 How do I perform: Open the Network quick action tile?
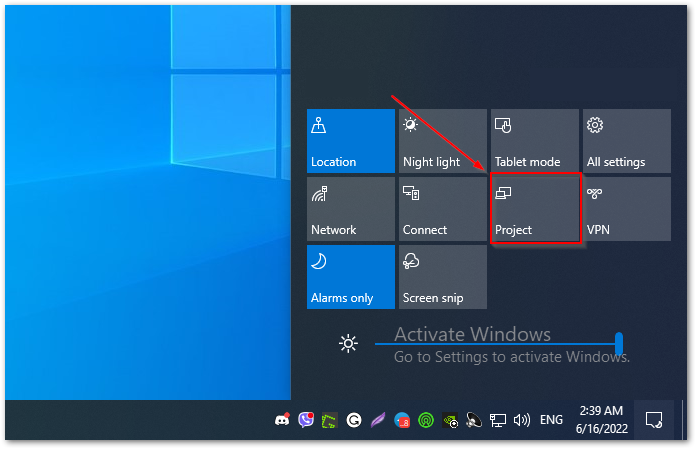click(351, 209)
